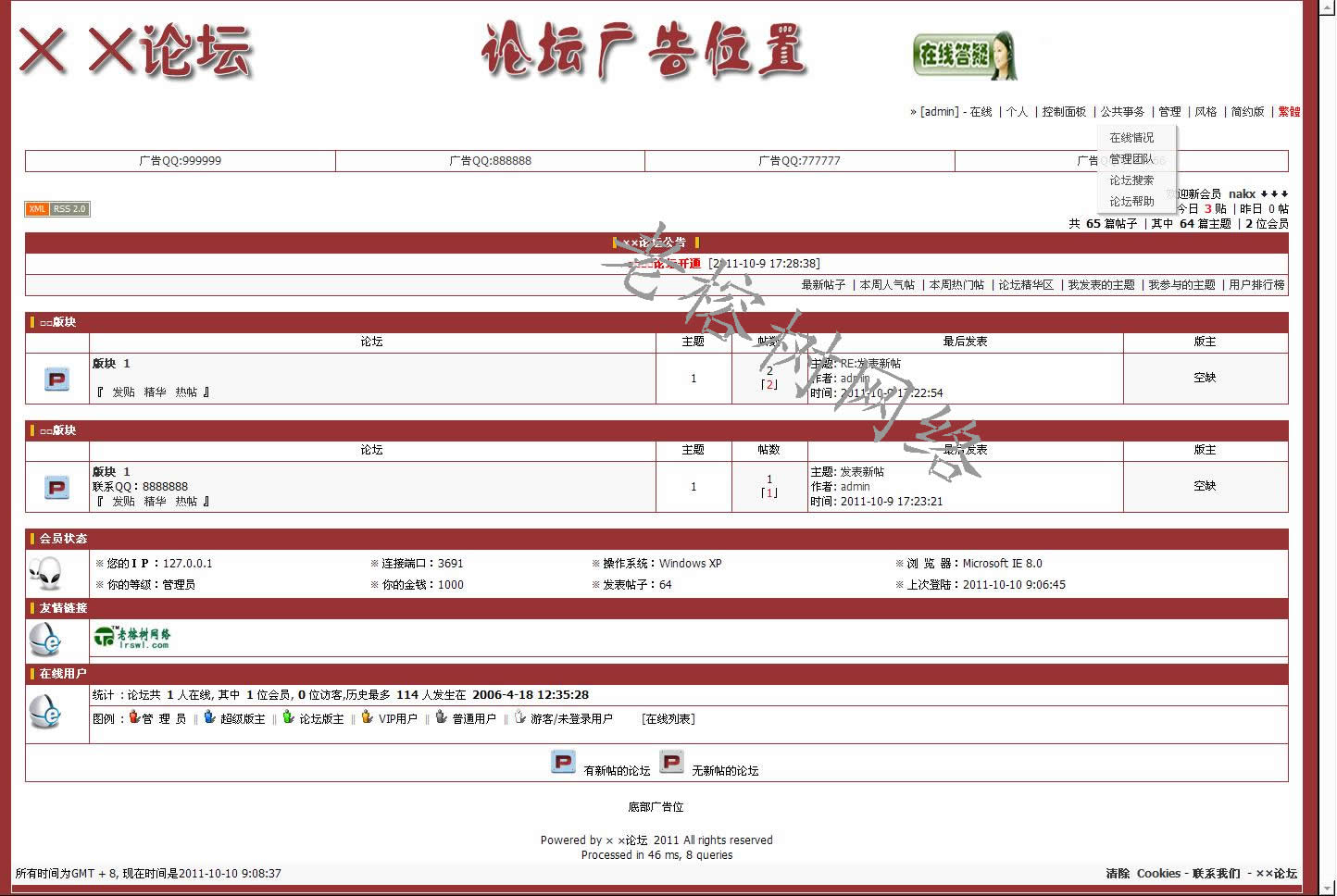Viewport: 1337px width, 896px height.
Task: Switch to 简约版 layout
Action: point(1247,112)
